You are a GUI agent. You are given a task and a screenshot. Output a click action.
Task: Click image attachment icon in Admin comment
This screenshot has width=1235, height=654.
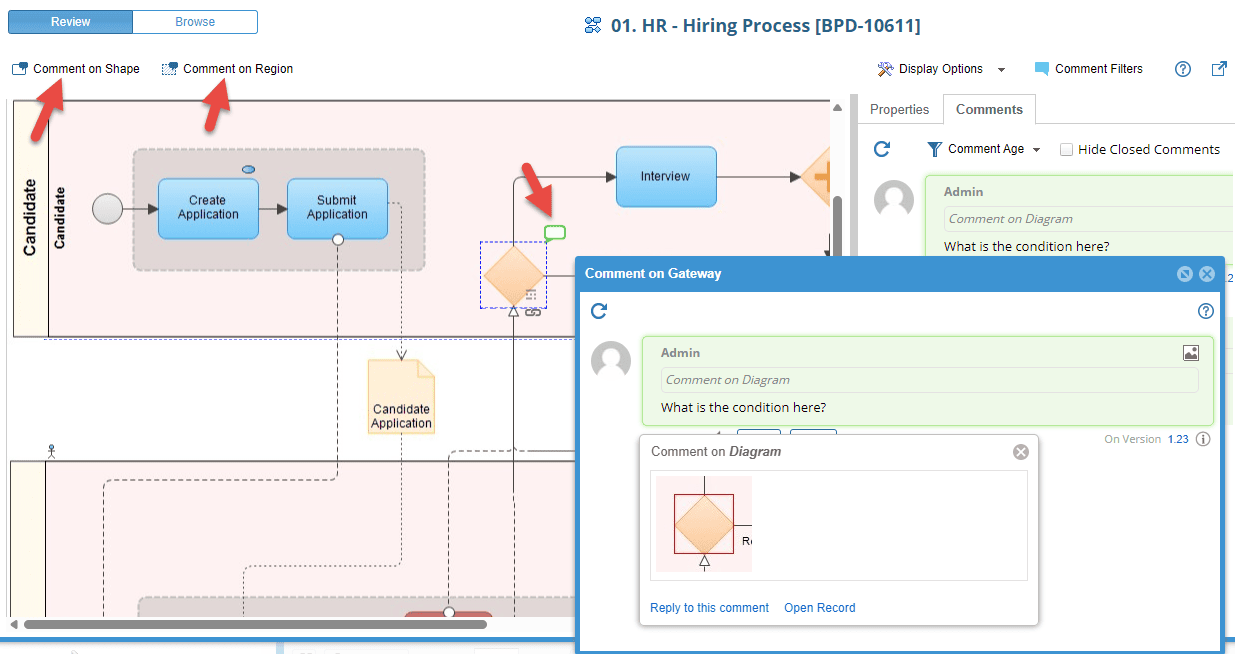[x=1190, y=353]
